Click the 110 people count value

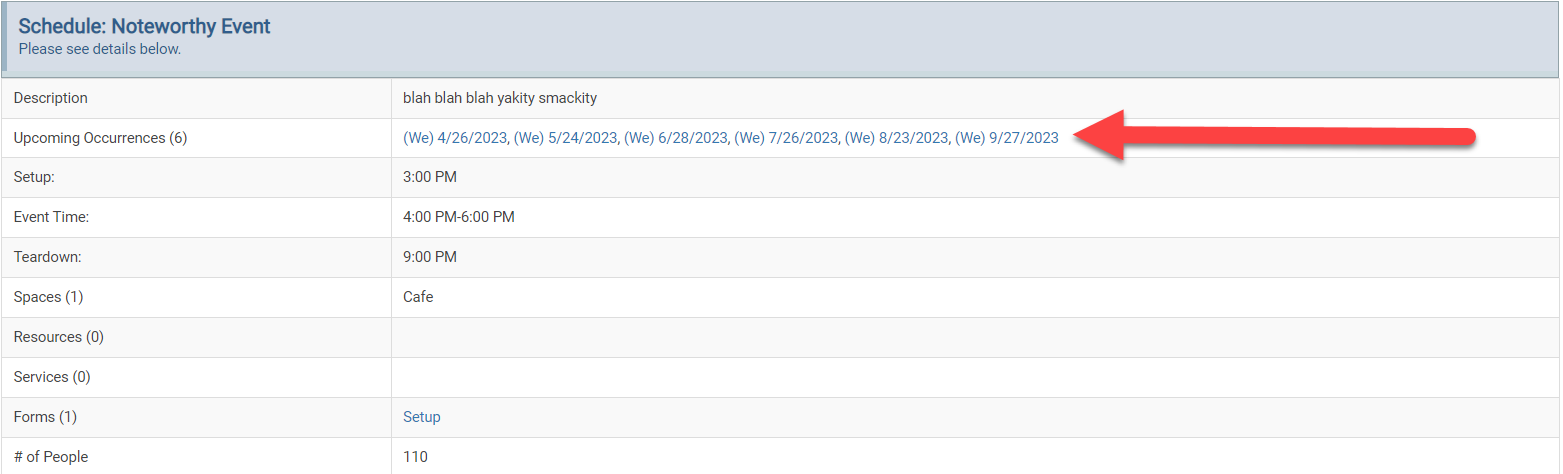[415, 457]
